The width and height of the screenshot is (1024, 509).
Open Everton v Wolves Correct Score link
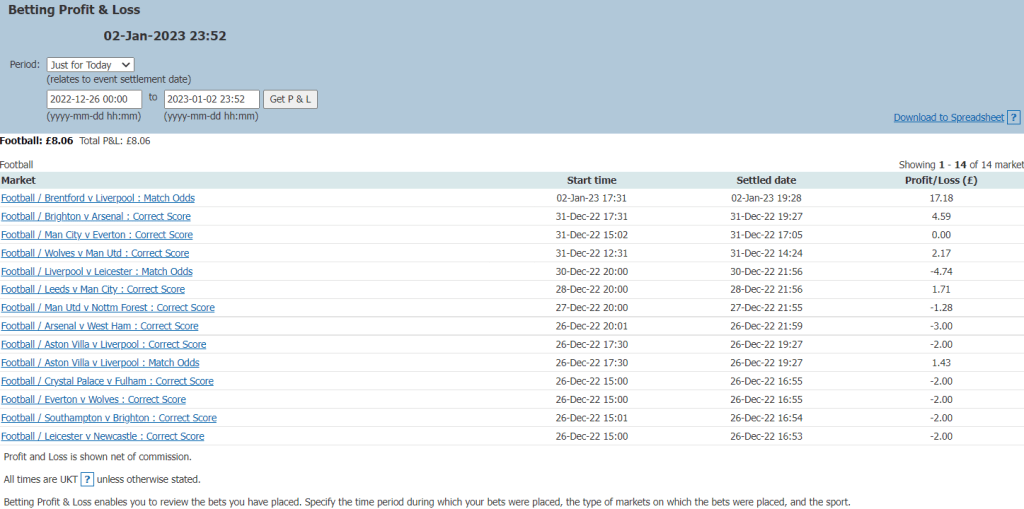[x=93, y=399]
